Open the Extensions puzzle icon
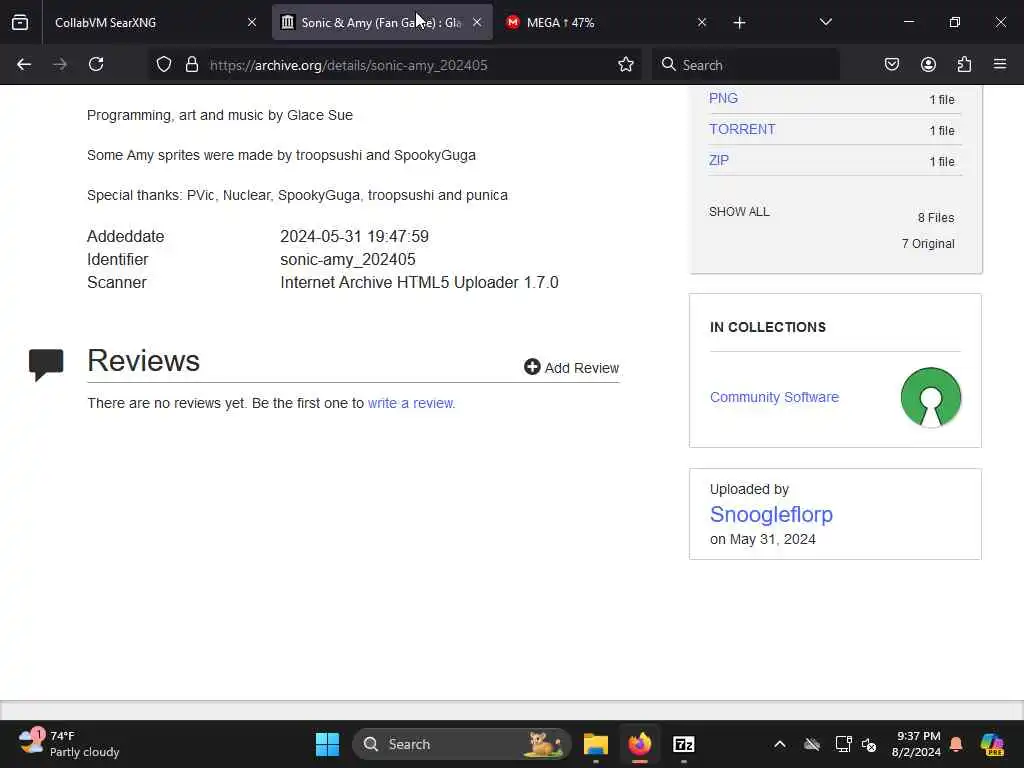Image resolution: width=1024 pixels, height=768 pixels. 964,65
